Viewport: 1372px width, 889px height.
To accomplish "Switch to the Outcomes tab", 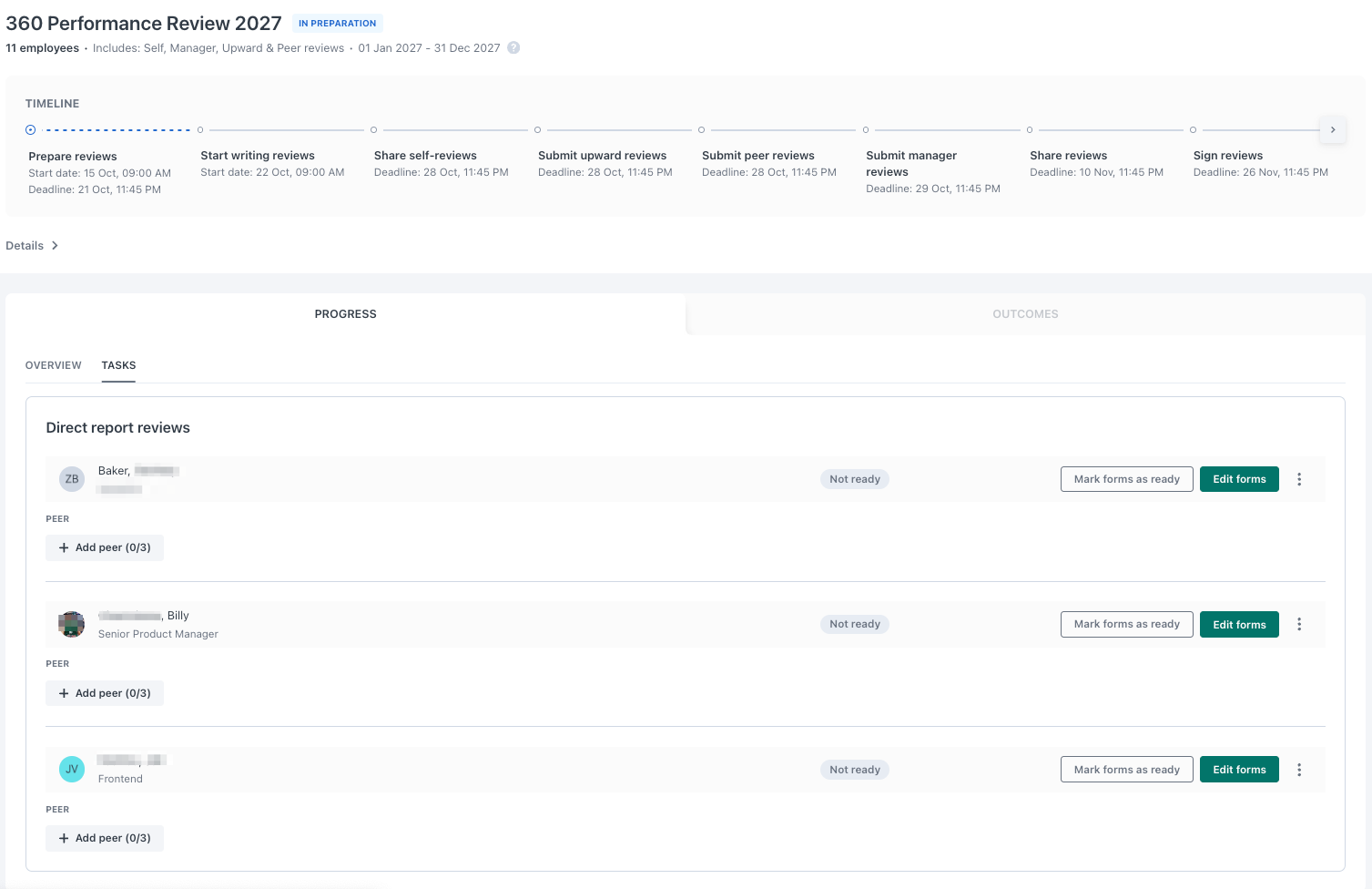I will [x=1025, y=314].
